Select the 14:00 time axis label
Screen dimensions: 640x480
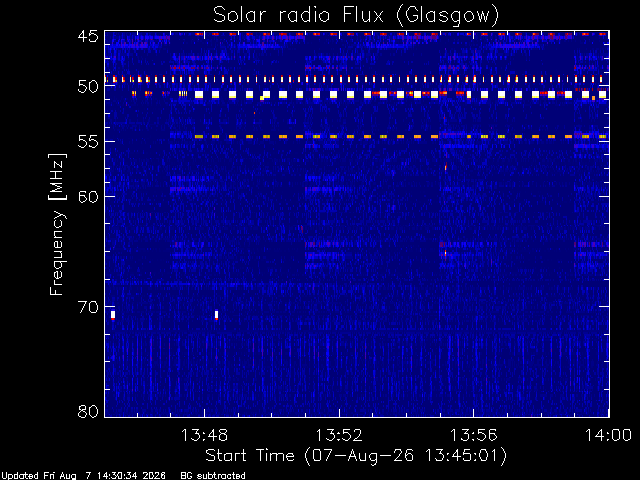[x=609, y=436]
